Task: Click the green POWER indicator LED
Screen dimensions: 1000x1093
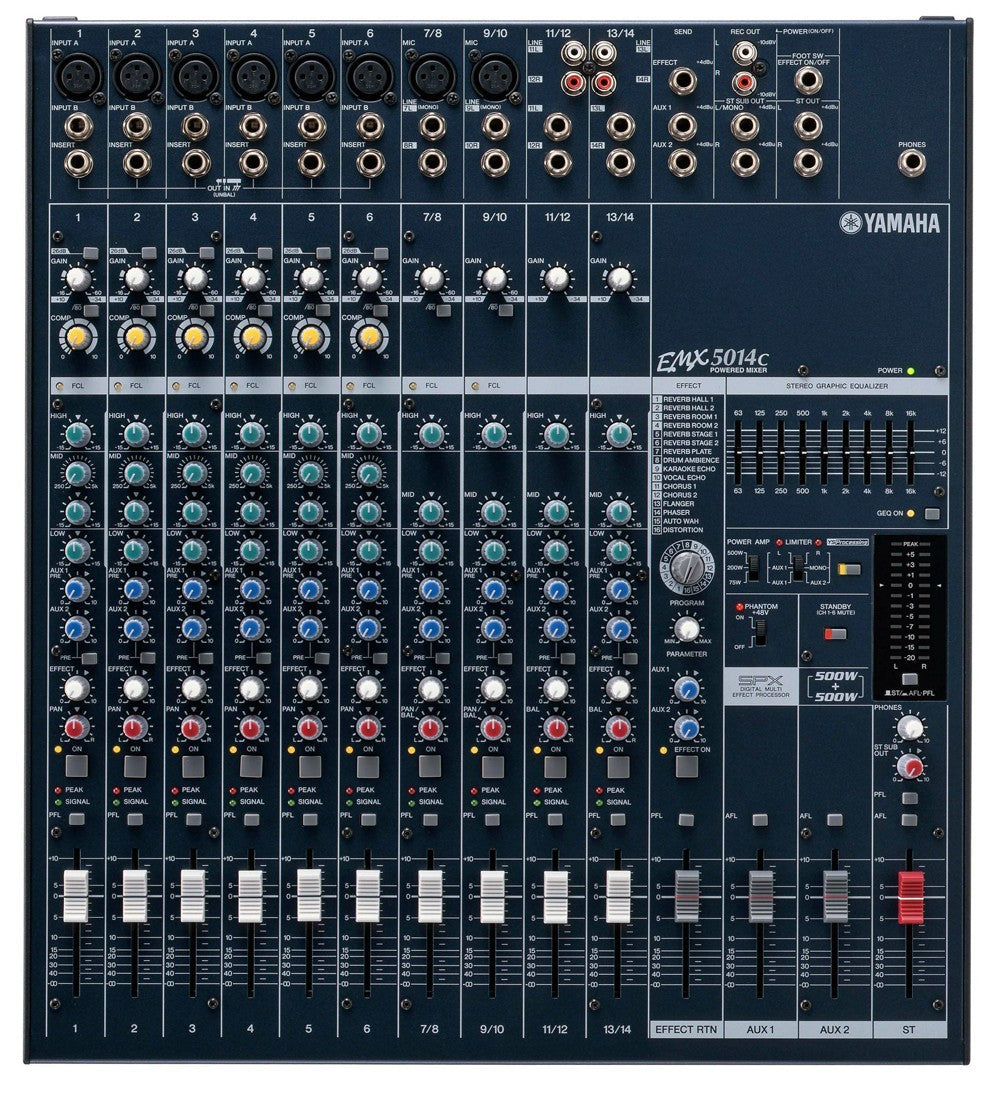Action: (911, 371)
